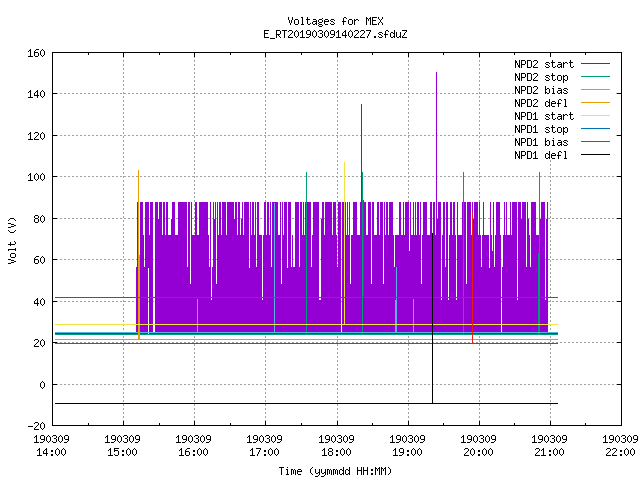This screenshot has width=640, height=480.
Task: Click the purple spike peaking near 135 V
Action: [361, 153]
